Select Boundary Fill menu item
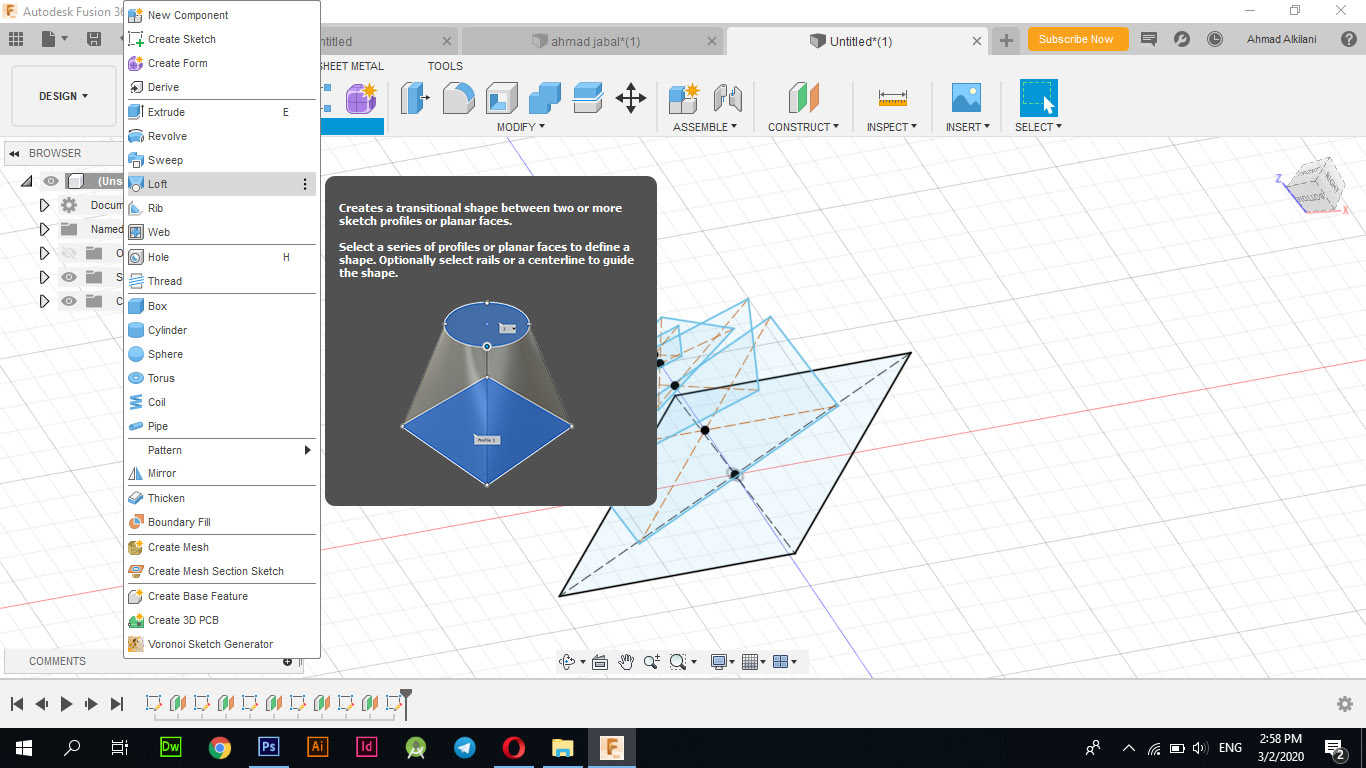Screen dimensions: 1366x768 (x=220, y=522)
